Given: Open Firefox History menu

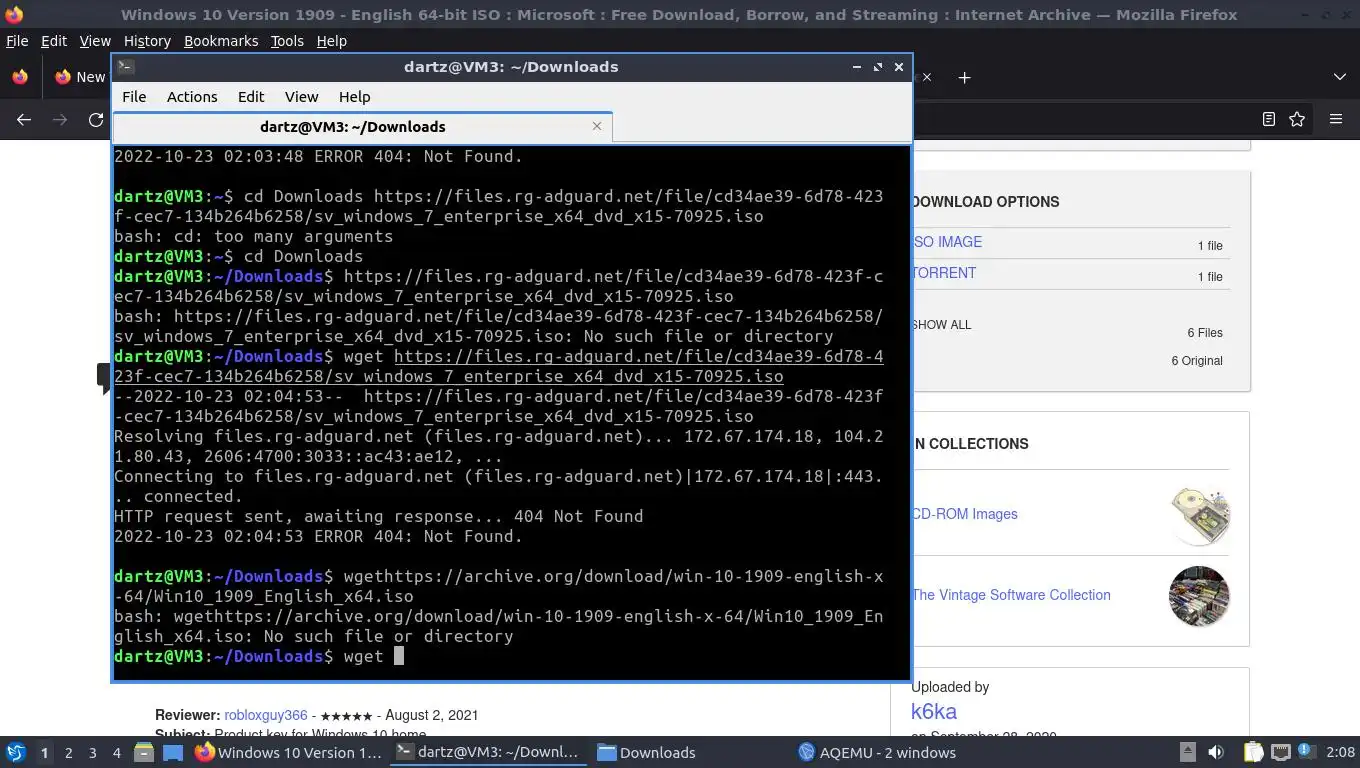Looking at the screenshot, I should click(x=147, y=41).
